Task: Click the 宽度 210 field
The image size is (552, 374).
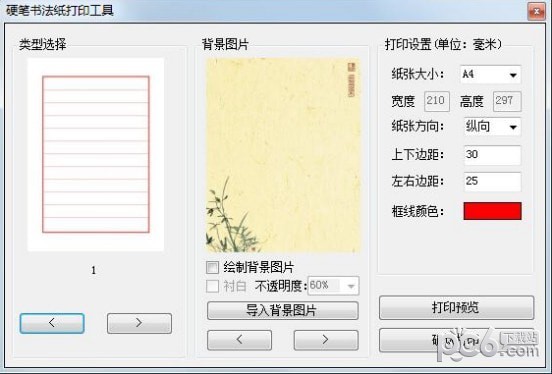Action: pyautogui.click(x=437, y=101)
